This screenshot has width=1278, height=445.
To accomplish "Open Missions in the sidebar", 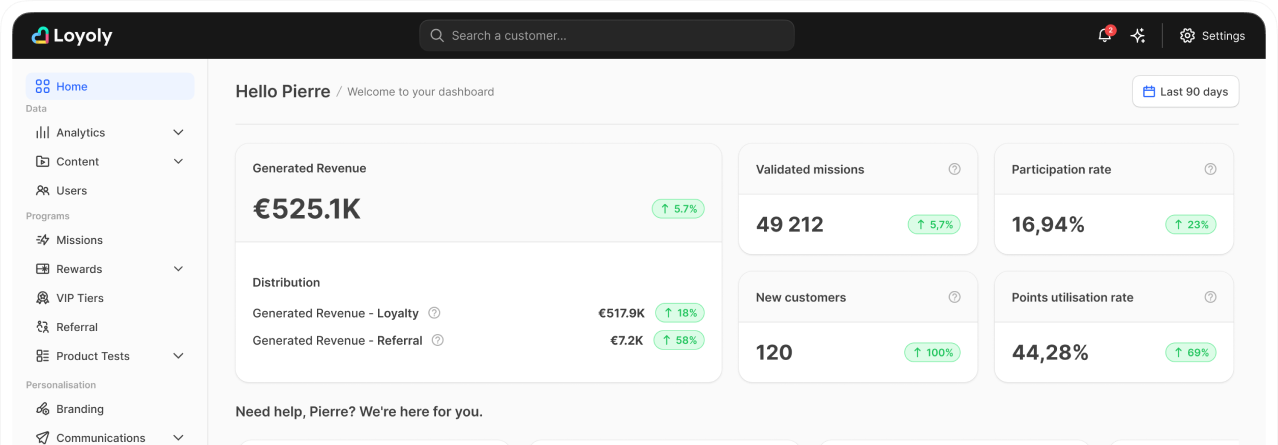I will [110, 240].
